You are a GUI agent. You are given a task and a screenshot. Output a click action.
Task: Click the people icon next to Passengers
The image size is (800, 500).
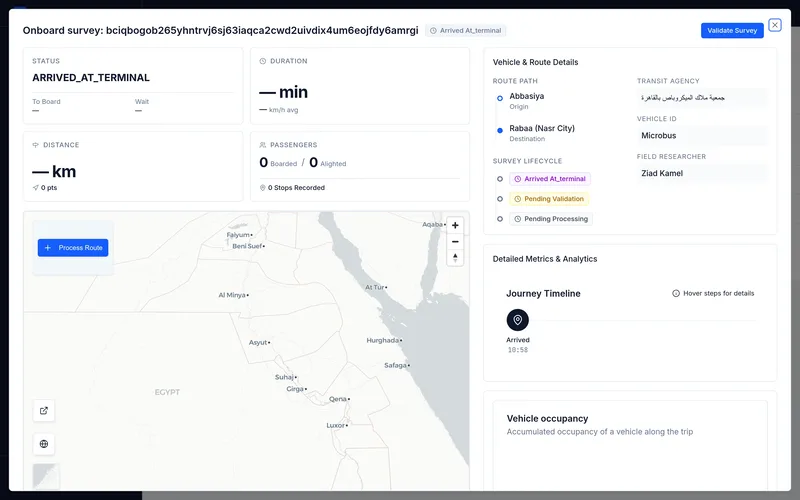(263, 145)
